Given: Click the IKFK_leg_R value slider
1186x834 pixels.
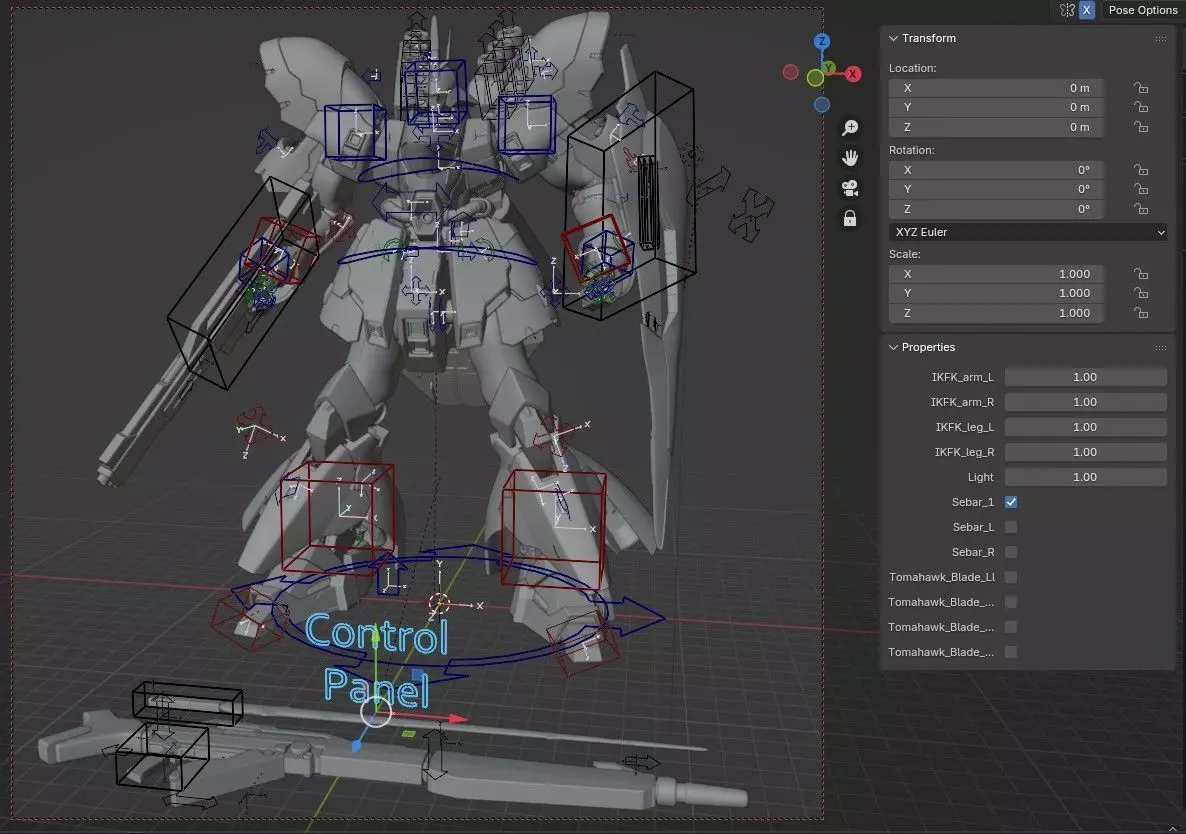Looking at the screenshot, I should [1085, 451].
